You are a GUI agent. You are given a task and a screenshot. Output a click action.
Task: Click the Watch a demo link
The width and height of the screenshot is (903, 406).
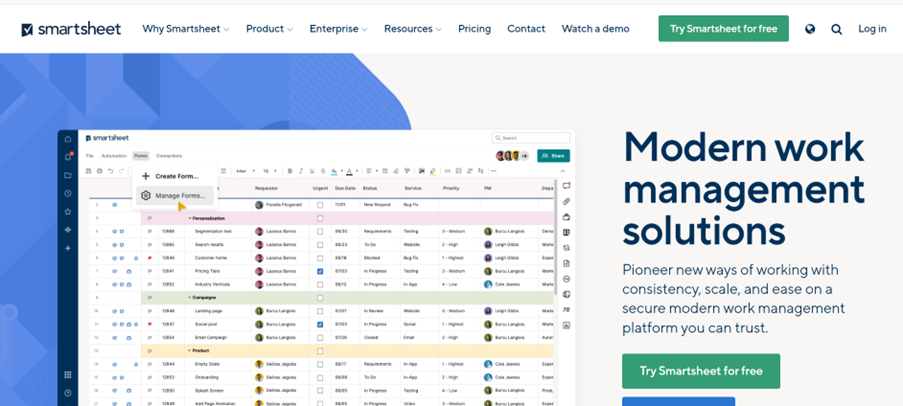595,29
